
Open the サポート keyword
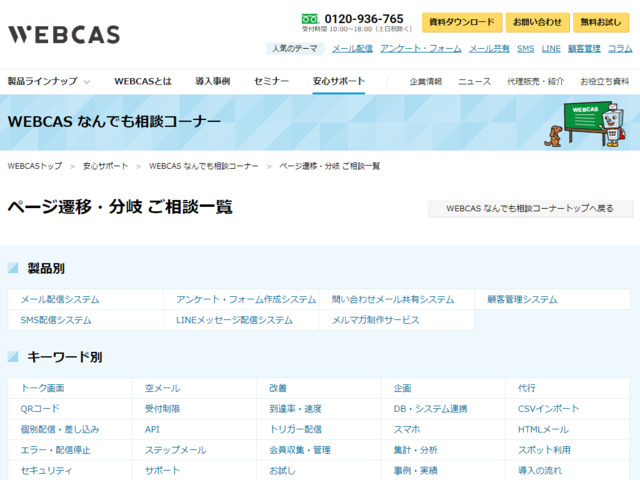click(x=162, y=471)
